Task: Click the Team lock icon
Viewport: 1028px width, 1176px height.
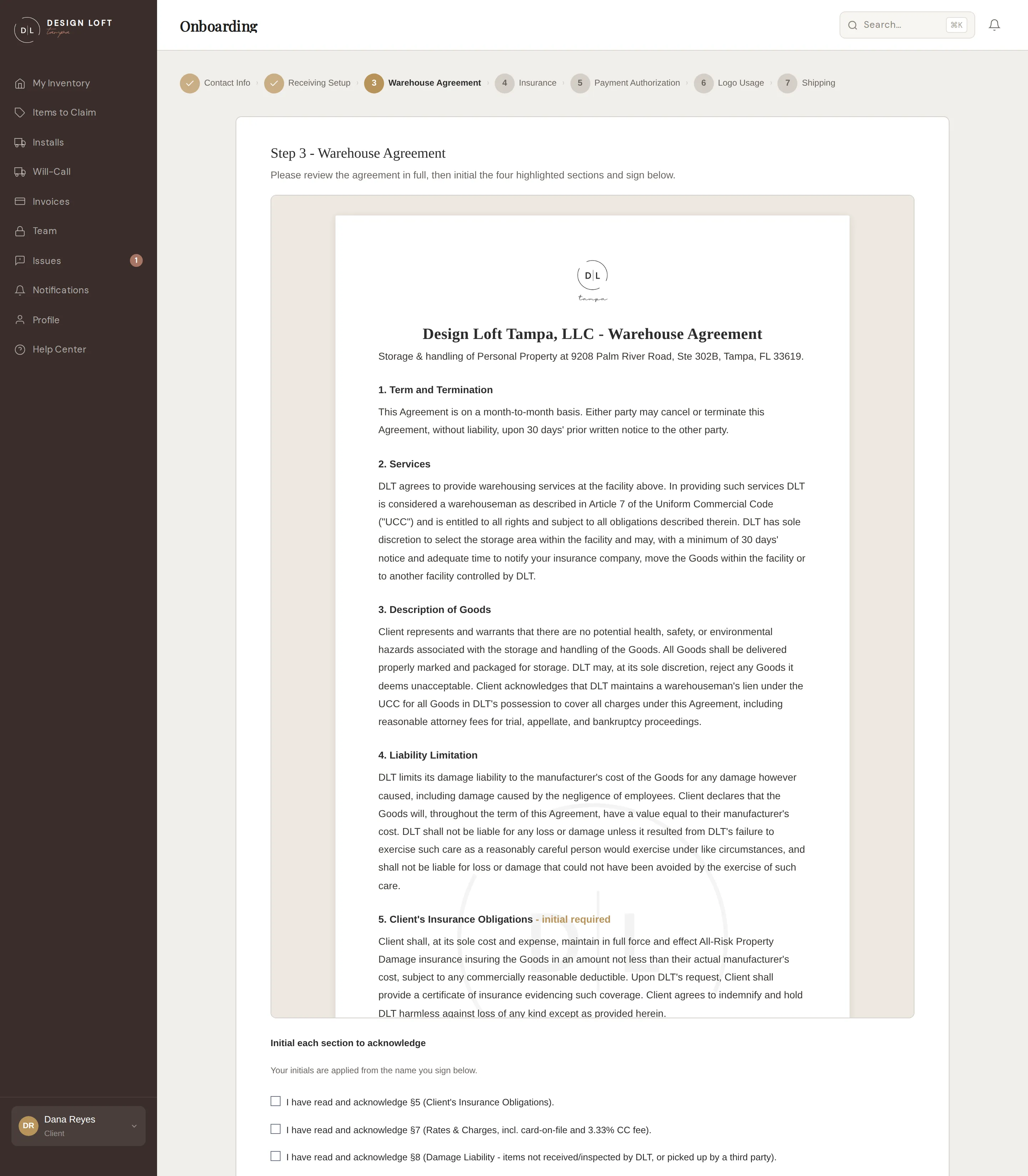Action: [20, 230]
